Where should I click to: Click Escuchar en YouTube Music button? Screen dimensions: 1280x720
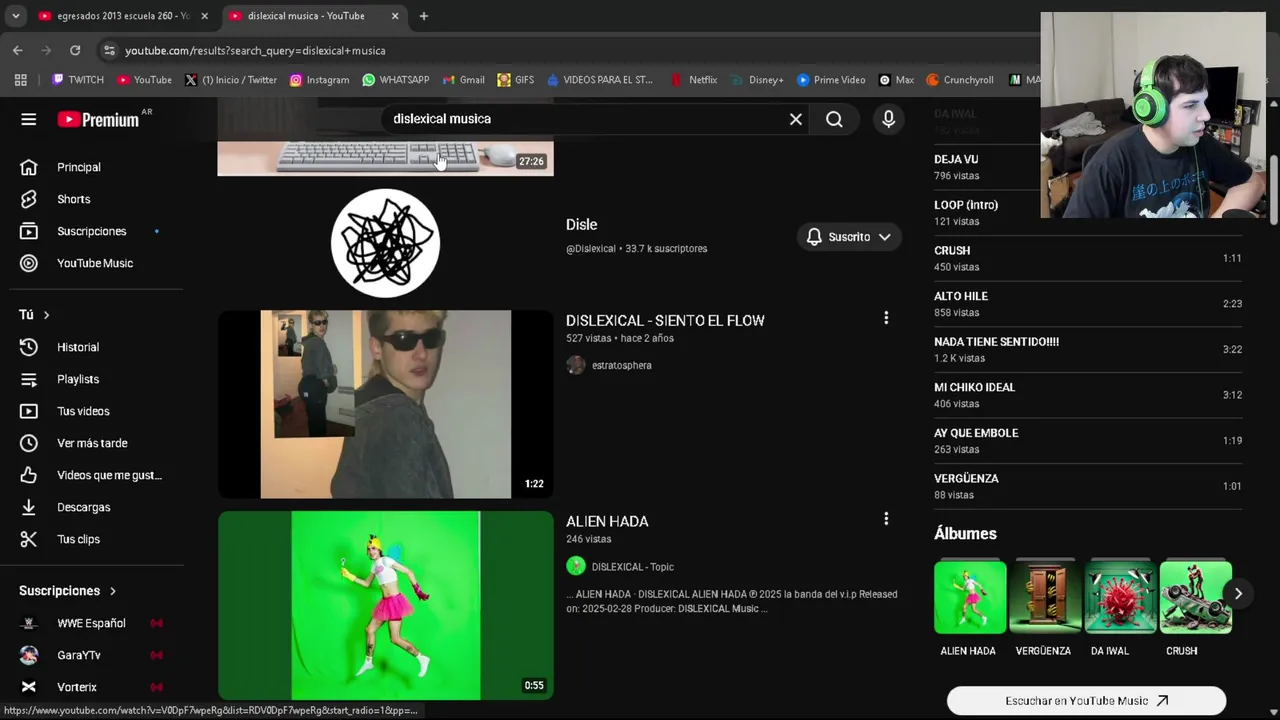[x=1086, y=701]
